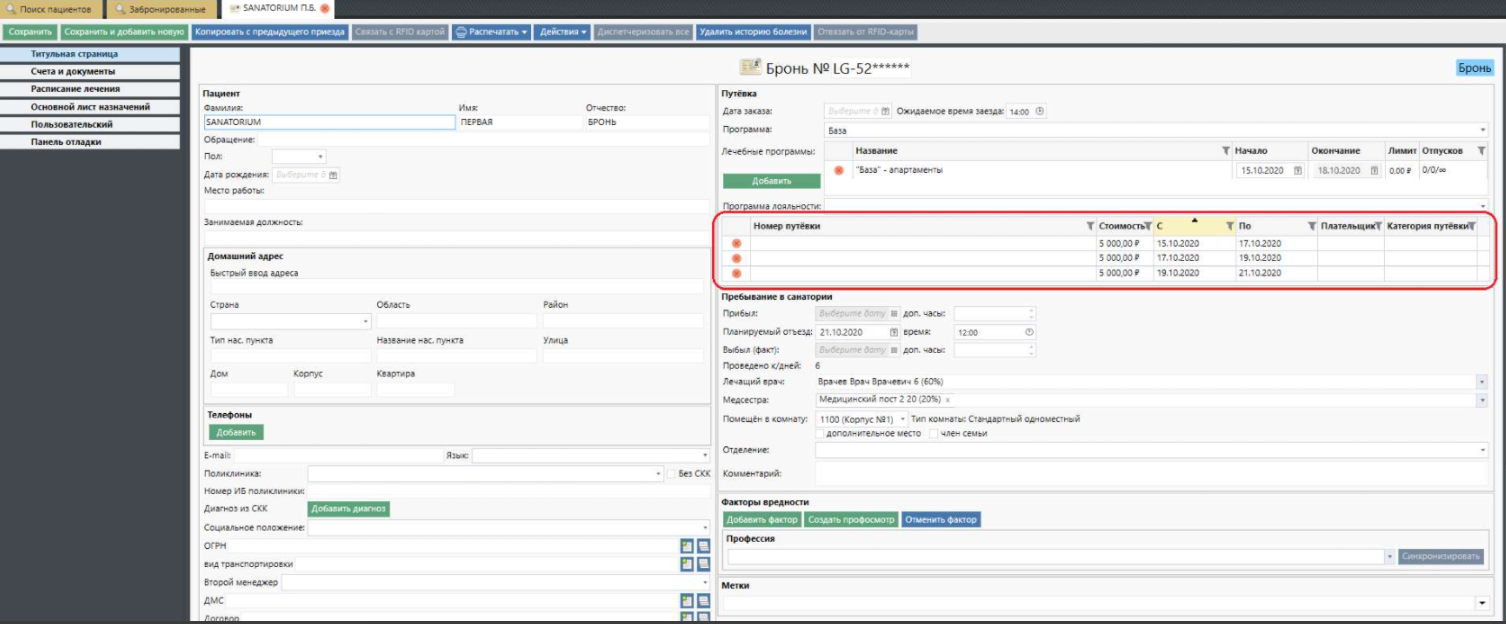Viewport: 1506px width, 624px height.
Task: Remove the voucher row starting 15.10.2020
Action: pos(737,243)
